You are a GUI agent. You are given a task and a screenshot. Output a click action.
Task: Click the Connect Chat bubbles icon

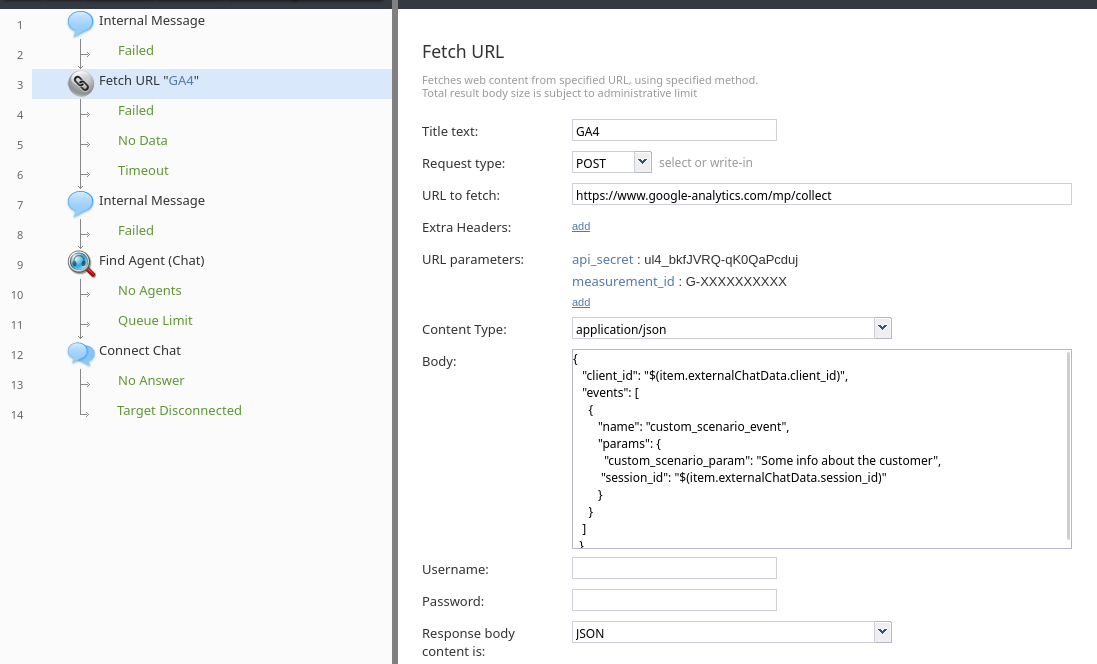coord(81,353)
